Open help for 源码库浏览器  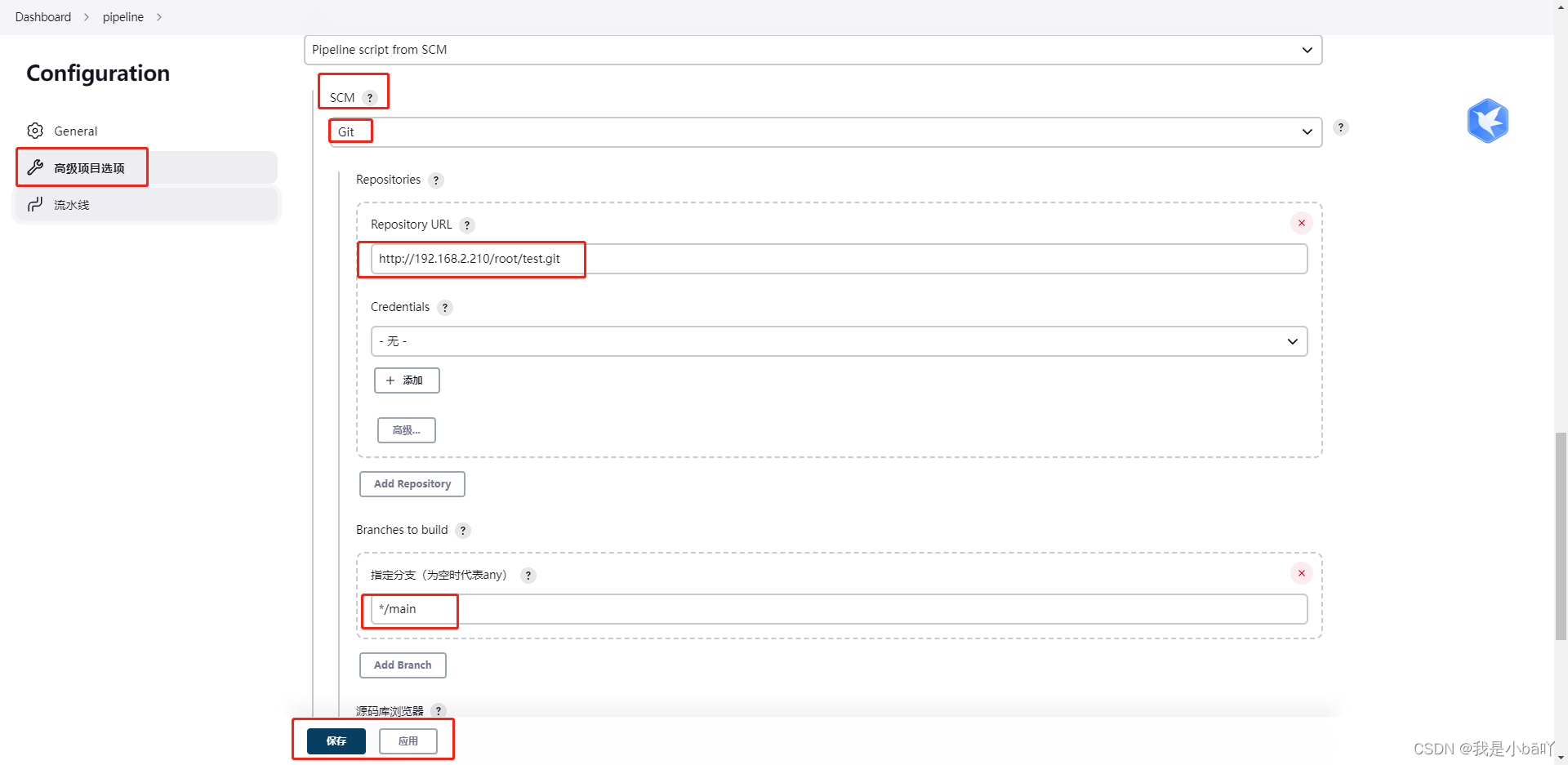coord(439,711)
